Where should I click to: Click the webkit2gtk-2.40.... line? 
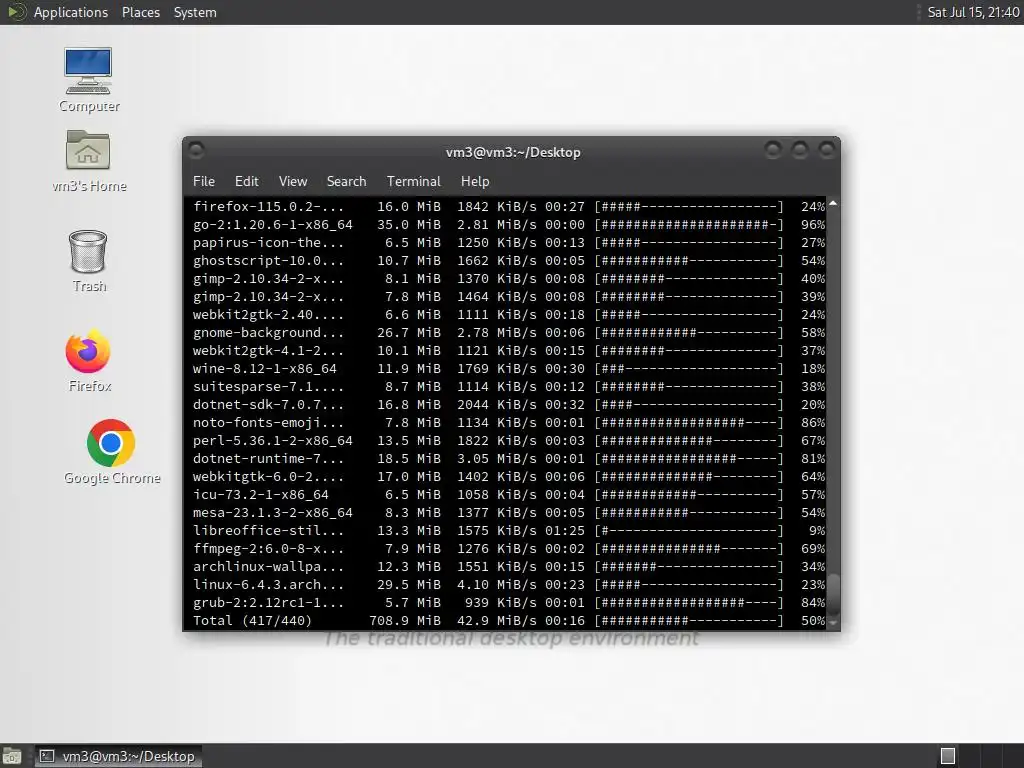point(509,315)
